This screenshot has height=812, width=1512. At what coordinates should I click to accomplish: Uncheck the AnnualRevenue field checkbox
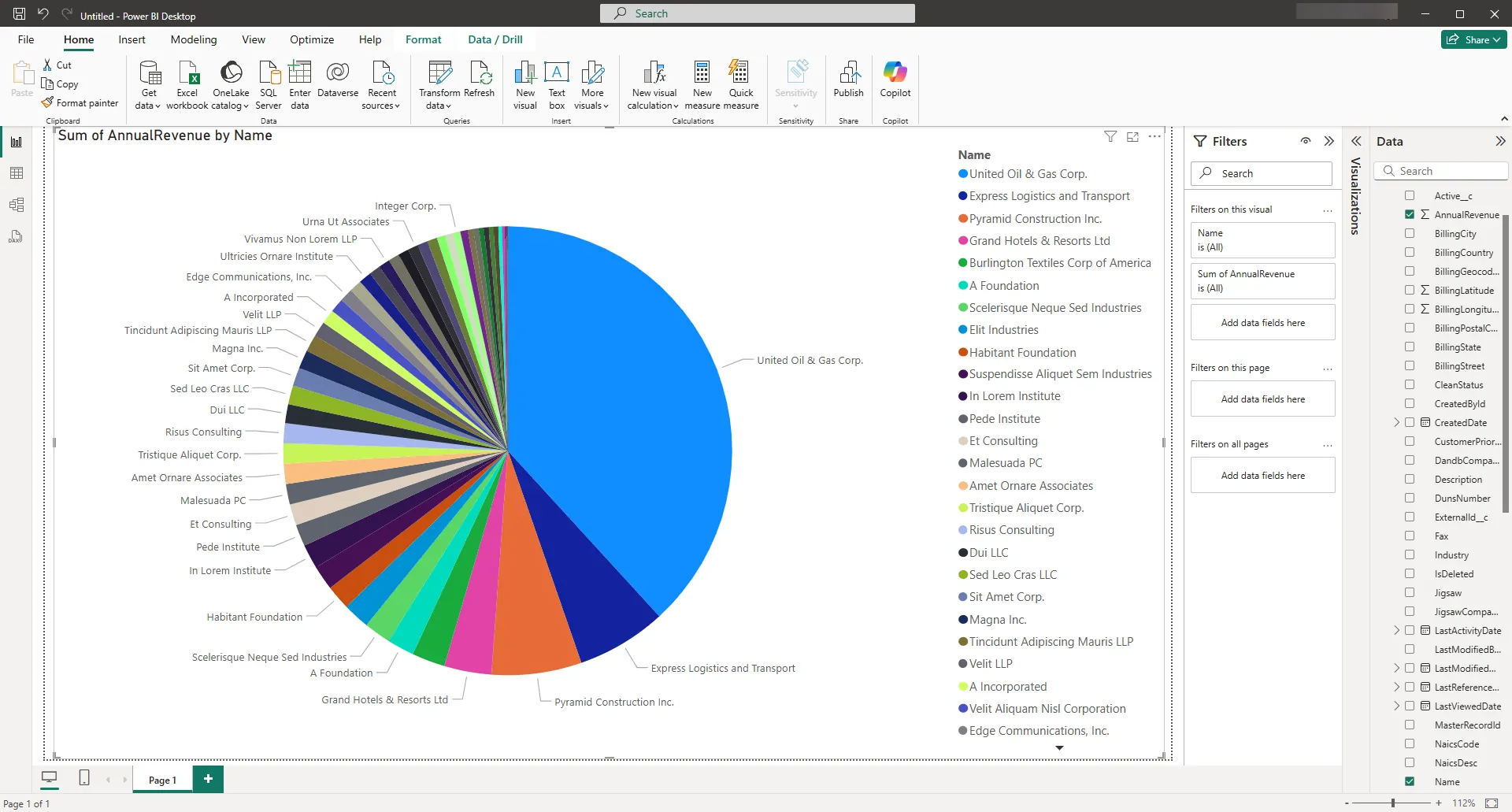tap(1410, 214)
